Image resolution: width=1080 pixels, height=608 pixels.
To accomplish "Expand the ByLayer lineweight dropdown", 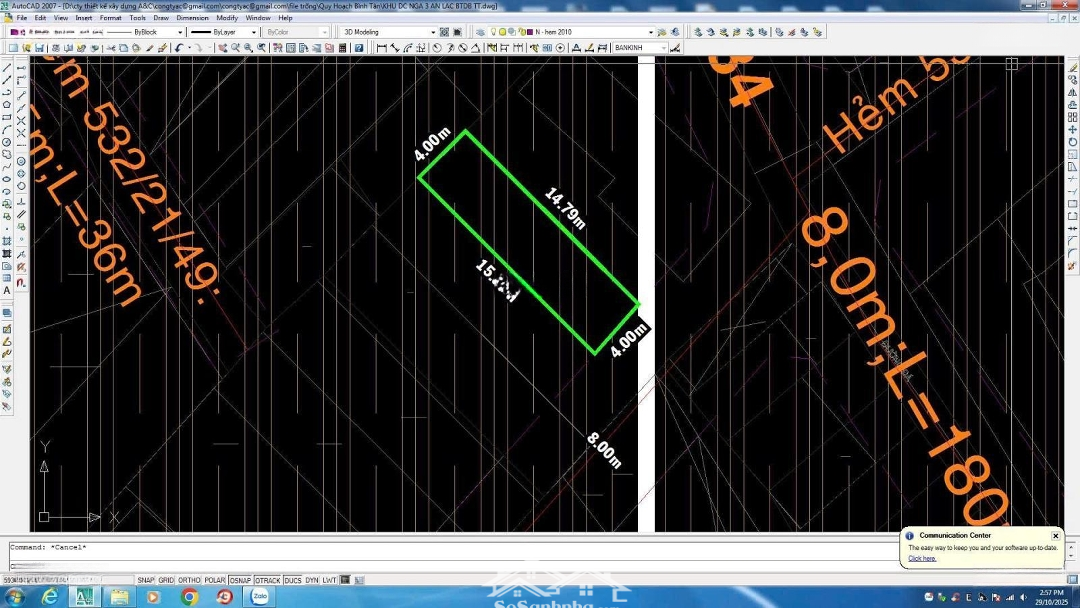I will (253, 32).
